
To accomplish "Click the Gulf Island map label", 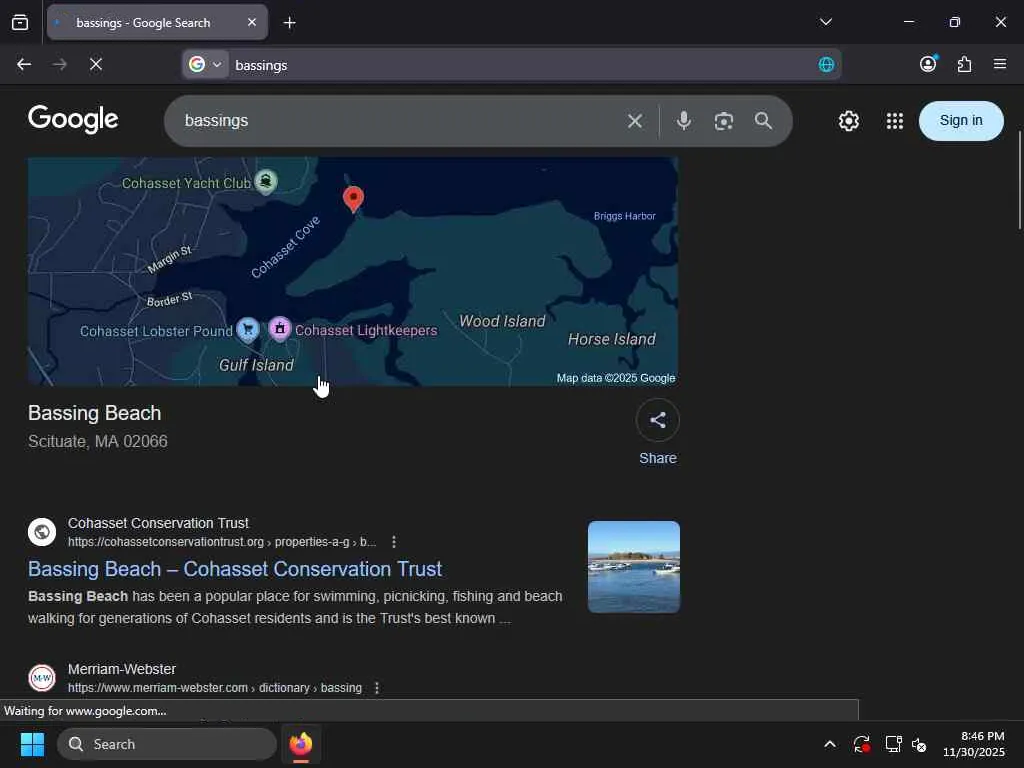I will 256,365.
